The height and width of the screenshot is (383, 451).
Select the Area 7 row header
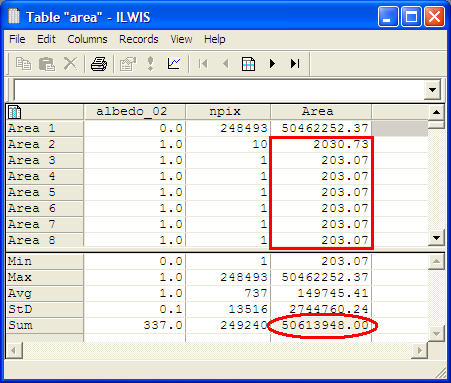(x=45, y=224)
